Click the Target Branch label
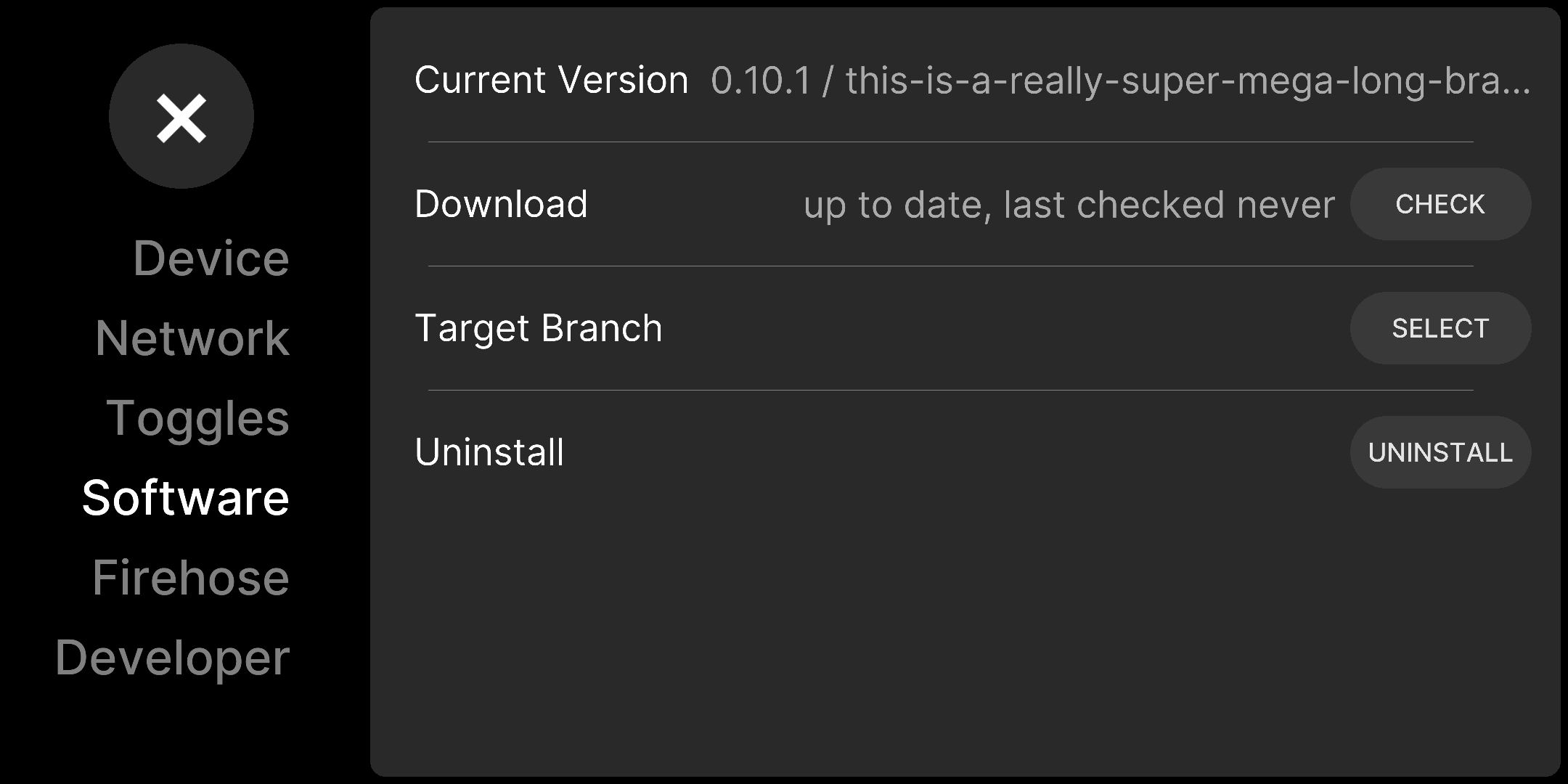Image resolution: width=1568 pixels, height=784 pixels. [538, 328]
